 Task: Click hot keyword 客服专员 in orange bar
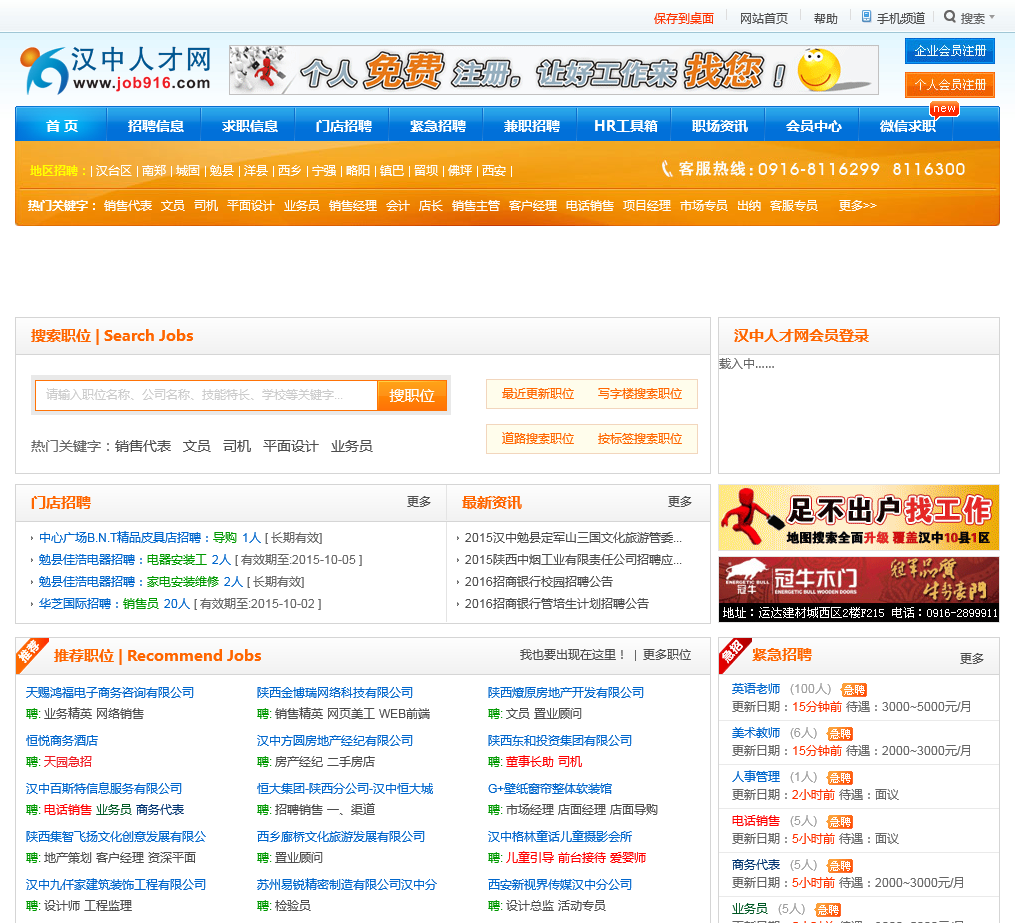tap(794, 206)
